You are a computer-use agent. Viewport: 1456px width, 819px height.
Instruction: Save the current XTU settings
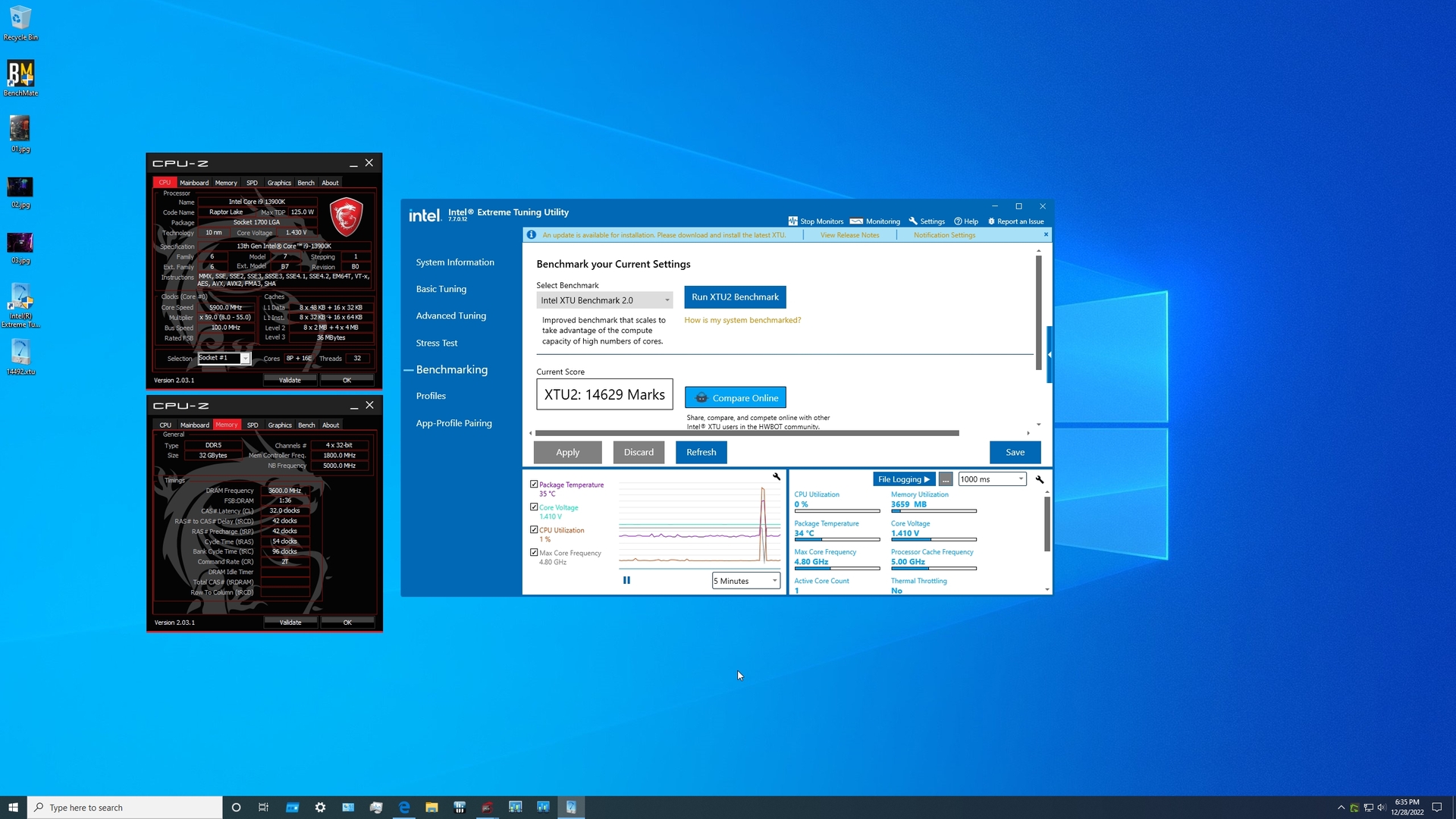1015,453
